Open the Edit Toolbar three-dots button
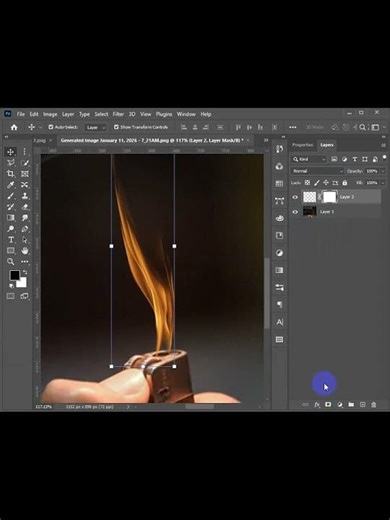 click(x=24, y=262)
